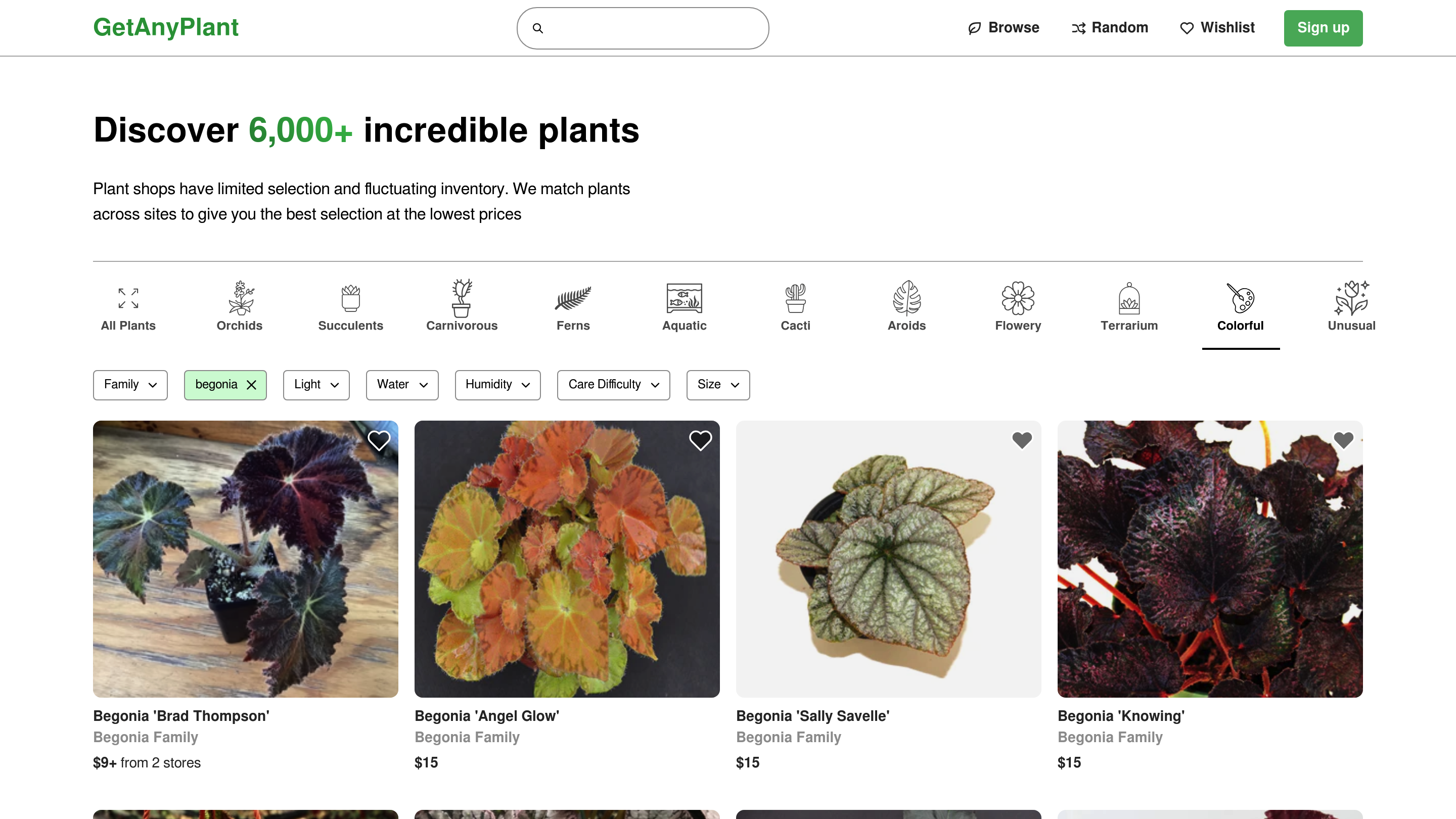Click the Sign up button
1456x819 pixels.
click(1323, 28)
